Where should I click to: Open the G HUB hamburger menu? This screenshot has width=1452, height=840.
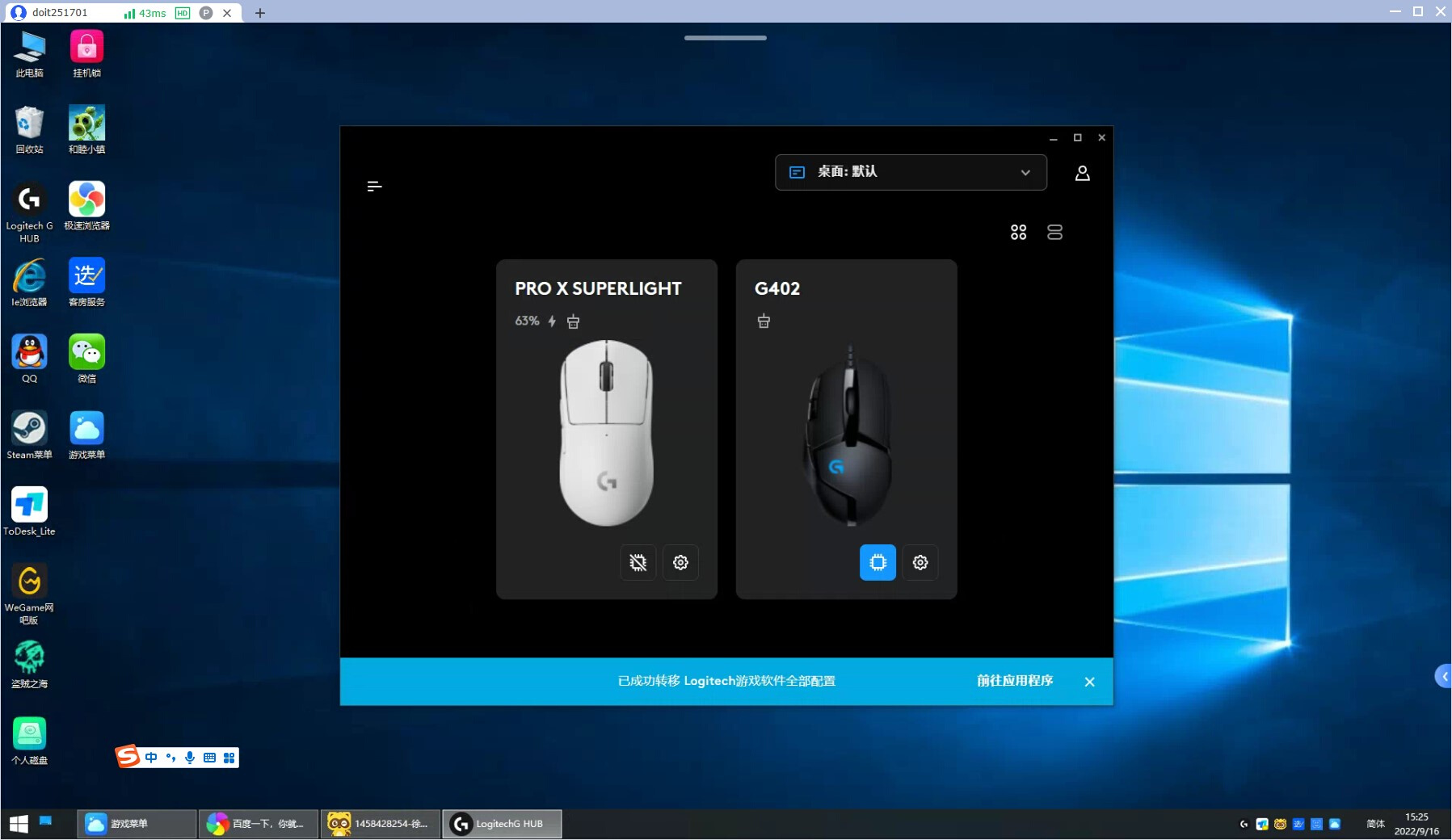coord(374,187)
